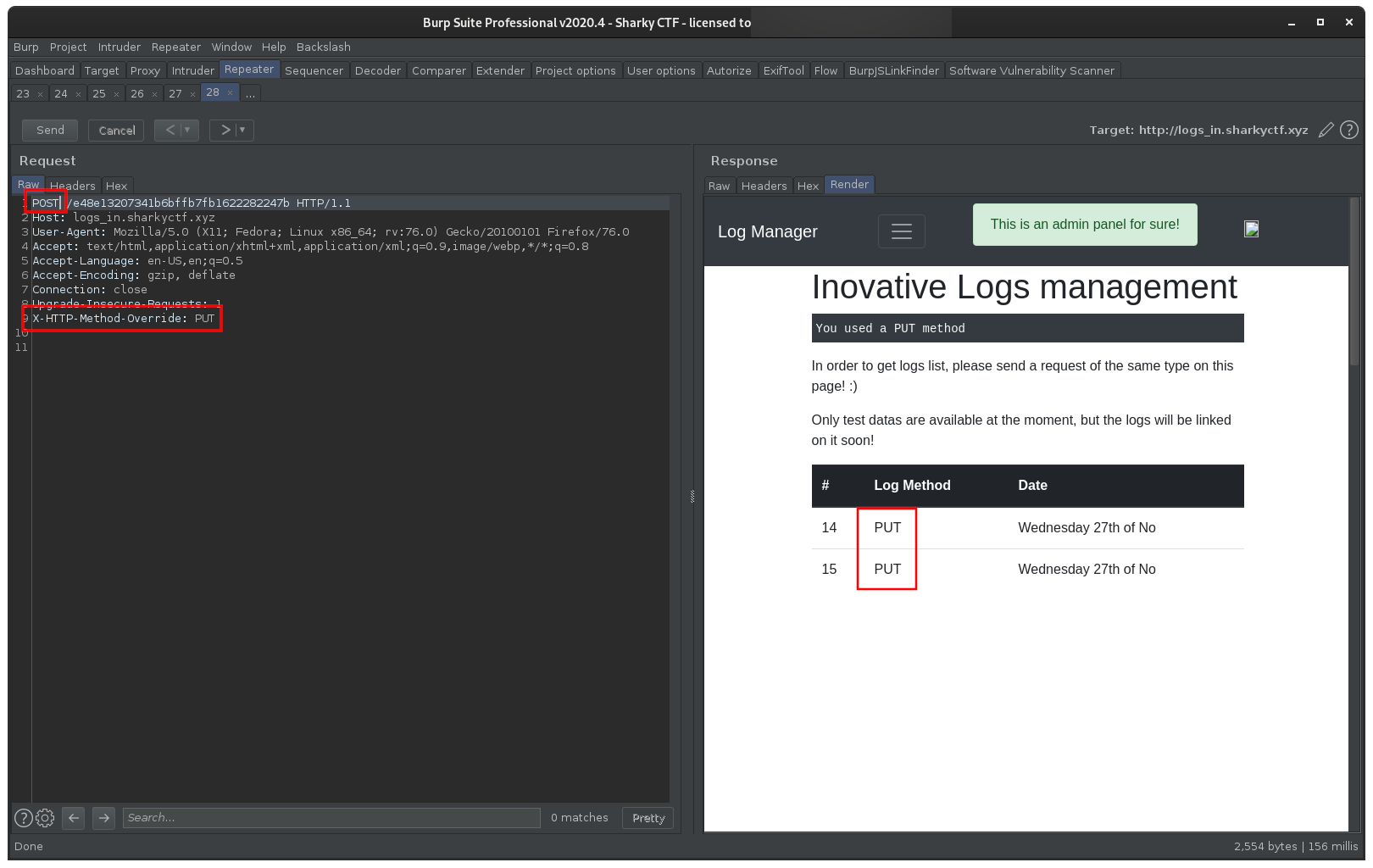This screenshot has width=1373, height=868.
Task: Open the Project options tab
Action: (x=575, y=71)
